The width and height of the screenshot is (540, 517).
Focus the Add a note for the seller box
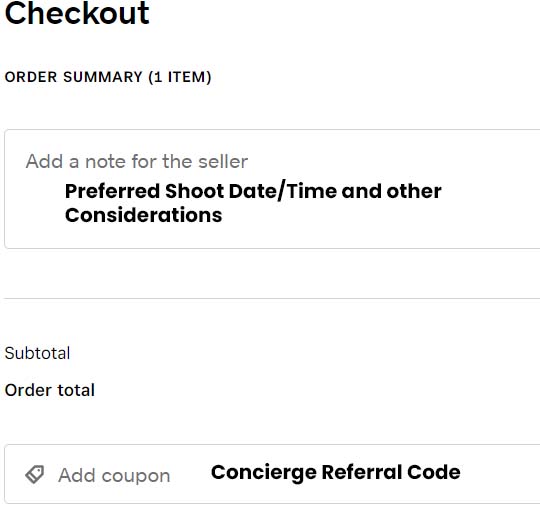[x=272, y=189]
